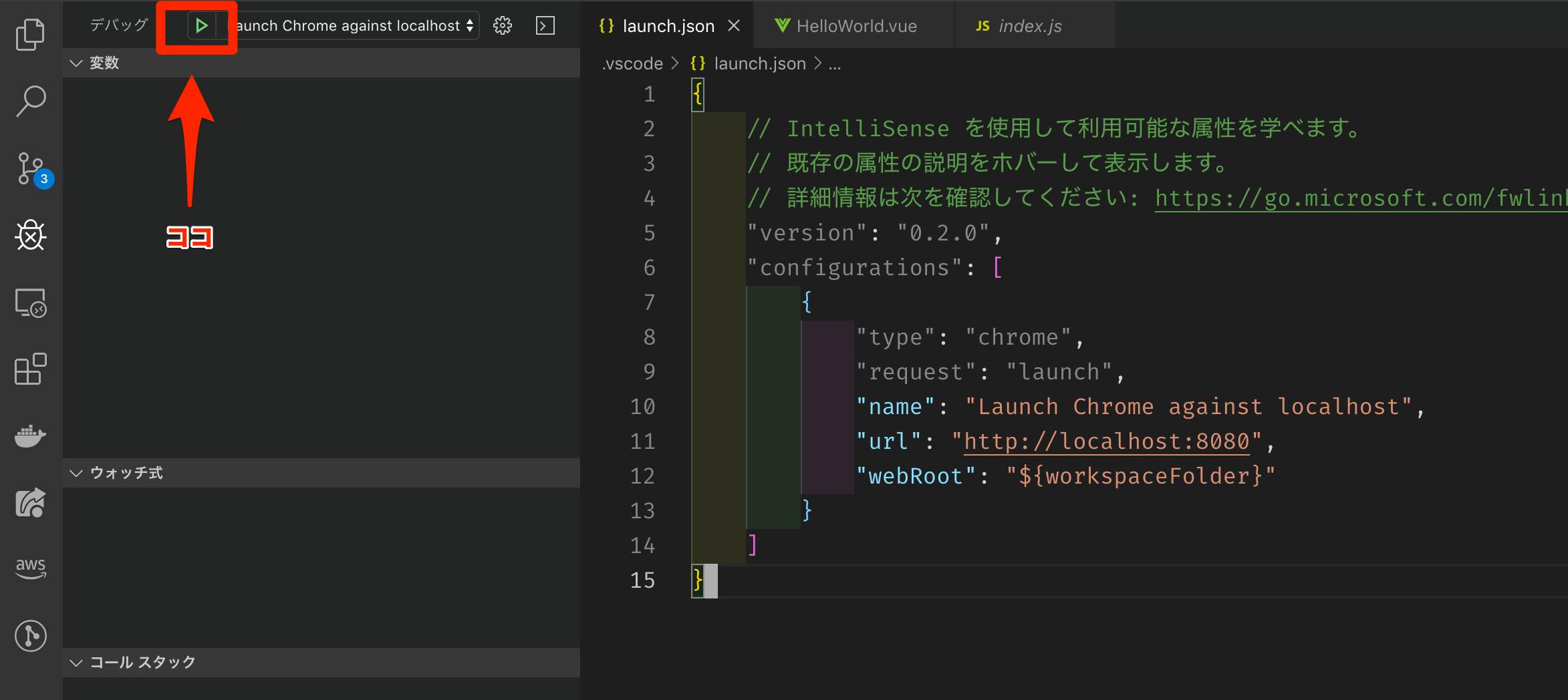Follow the go.microsoft.com documentation link
This screenshot has height=700, width=1568.
[x=1357, y=198]
